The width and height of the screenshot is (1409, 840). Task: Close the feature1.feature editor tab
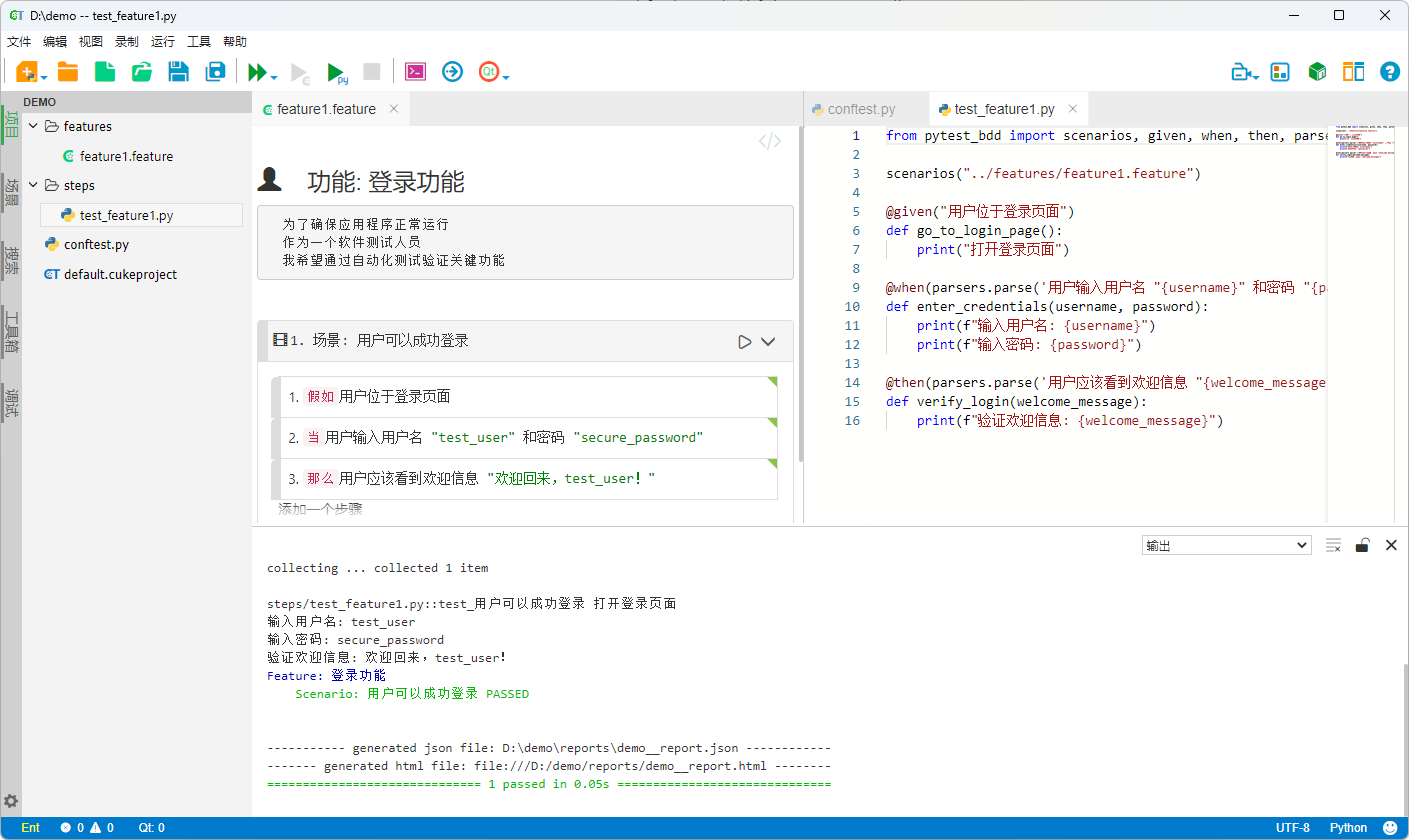(x=394, y=109)
